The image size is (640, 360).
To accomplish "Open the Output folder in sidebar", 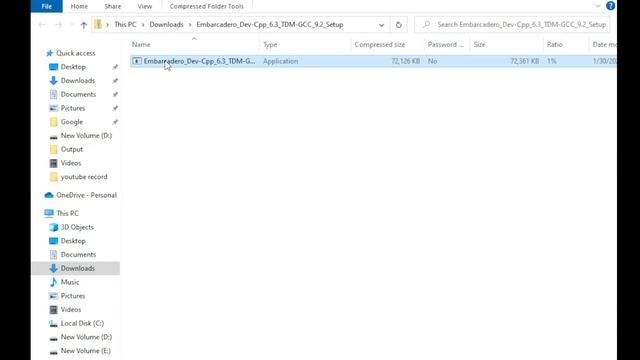I will (x=72, y=149).
